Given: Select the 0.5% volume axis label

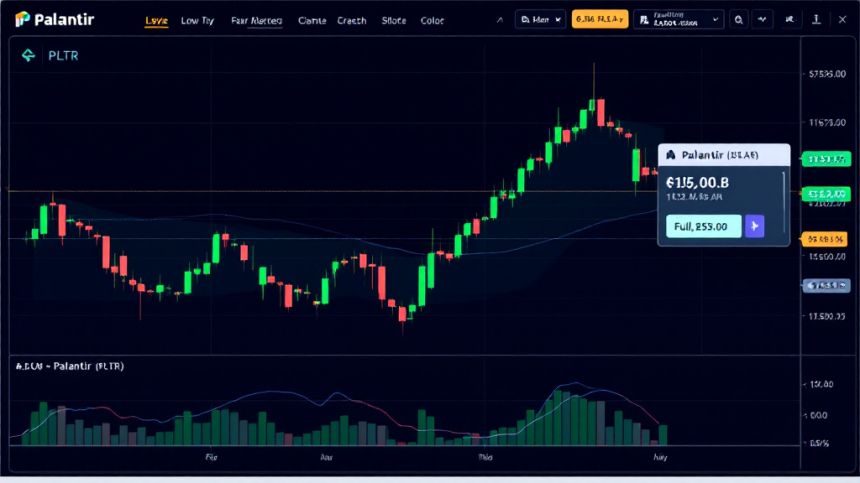Looking at the screenshot, I should (x=819, y=443).
